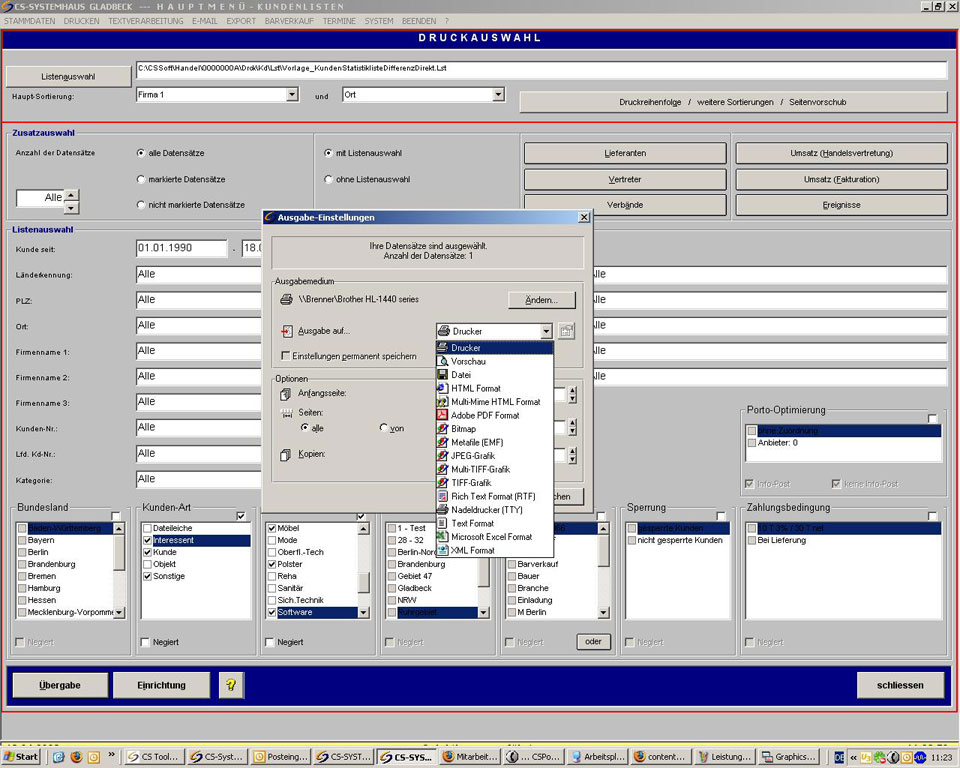
Task: Click the Start button on taskbar
Action: 21,757
